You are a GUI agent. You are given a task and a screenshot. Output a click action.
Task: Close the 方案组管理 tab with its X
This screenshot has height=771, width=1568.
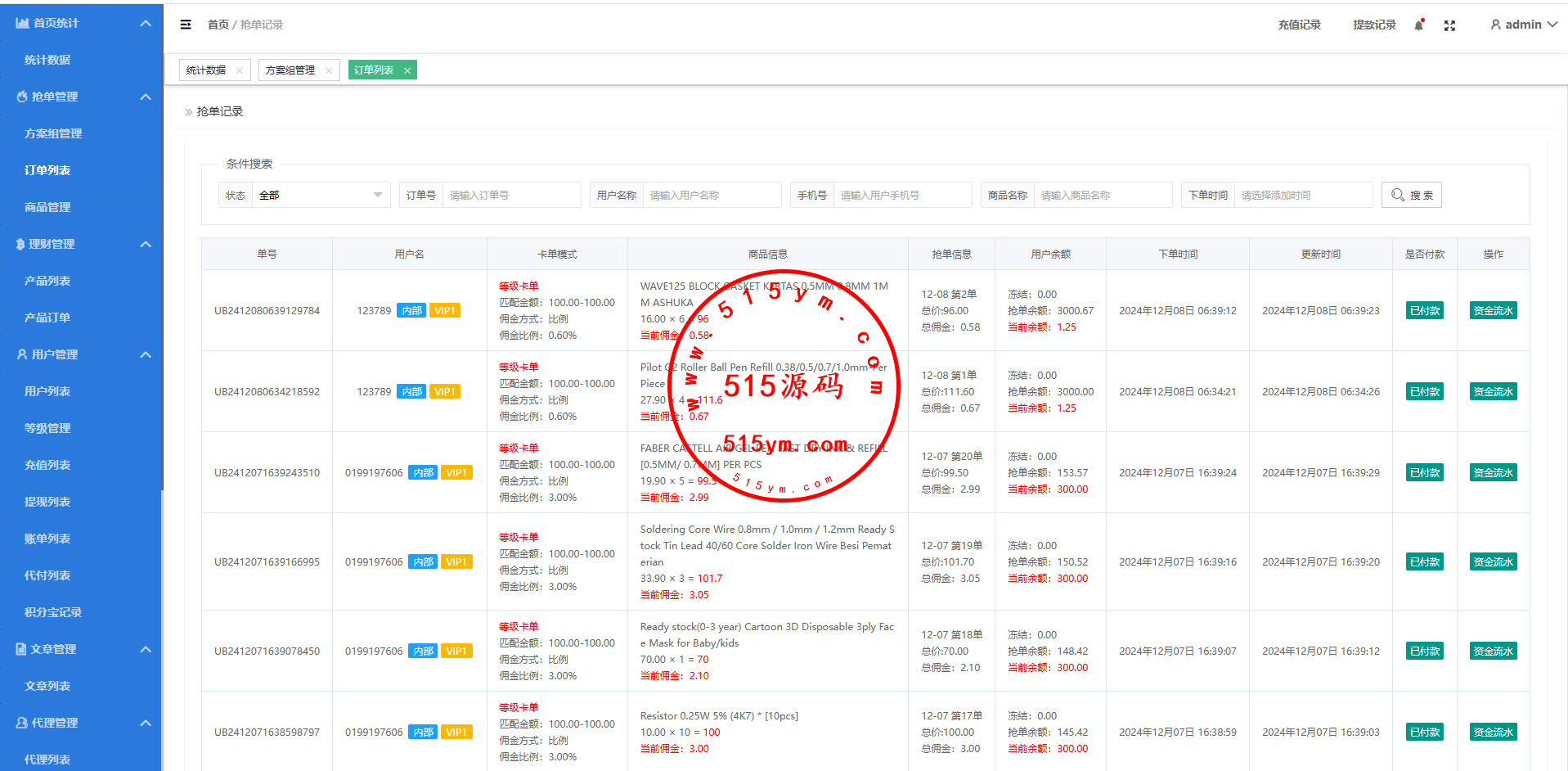tap(329, 70)
